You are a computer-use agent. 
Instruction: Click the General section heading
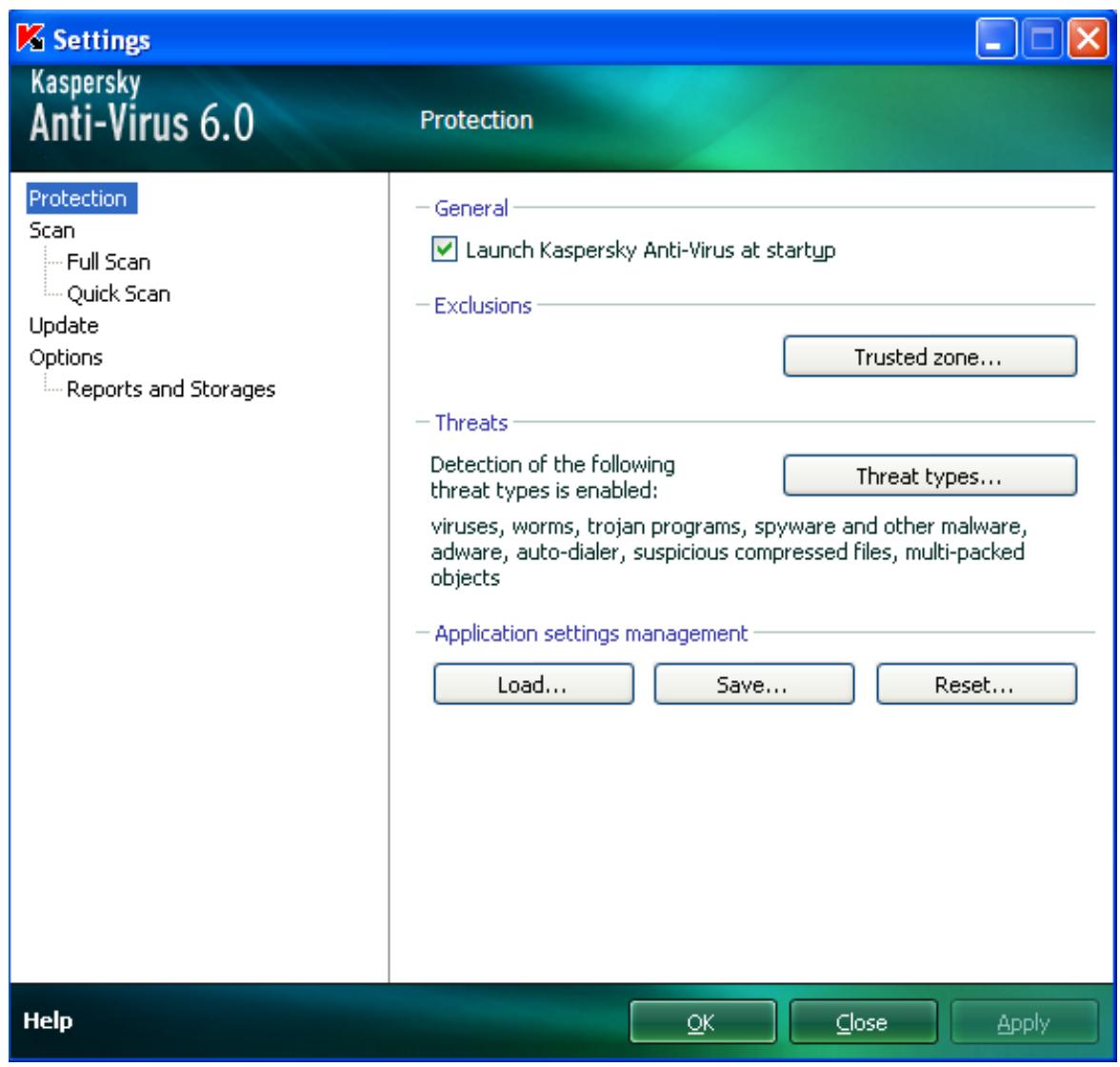(x=470, y=208)
